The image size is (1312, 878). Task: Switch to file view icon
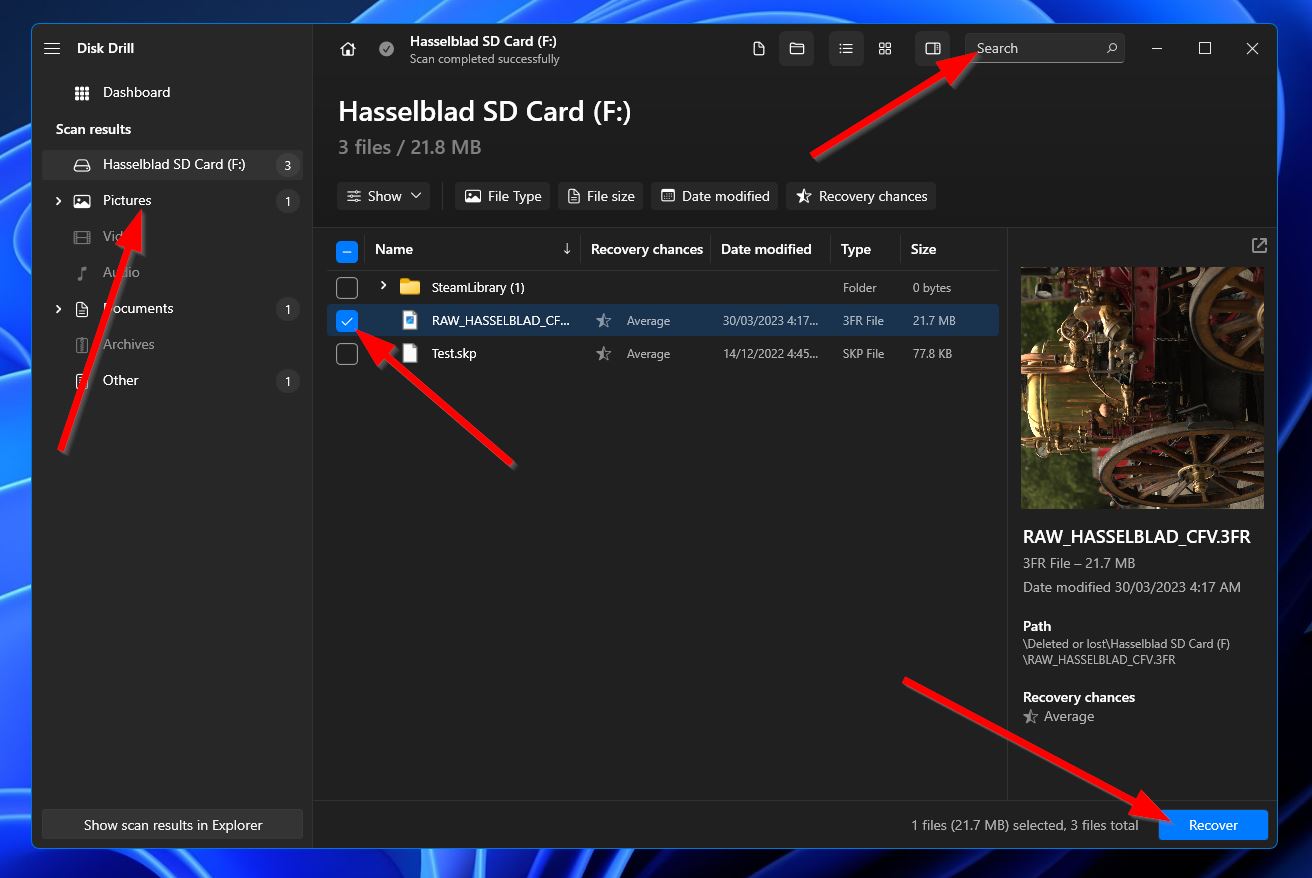click(x=759, y=49)
